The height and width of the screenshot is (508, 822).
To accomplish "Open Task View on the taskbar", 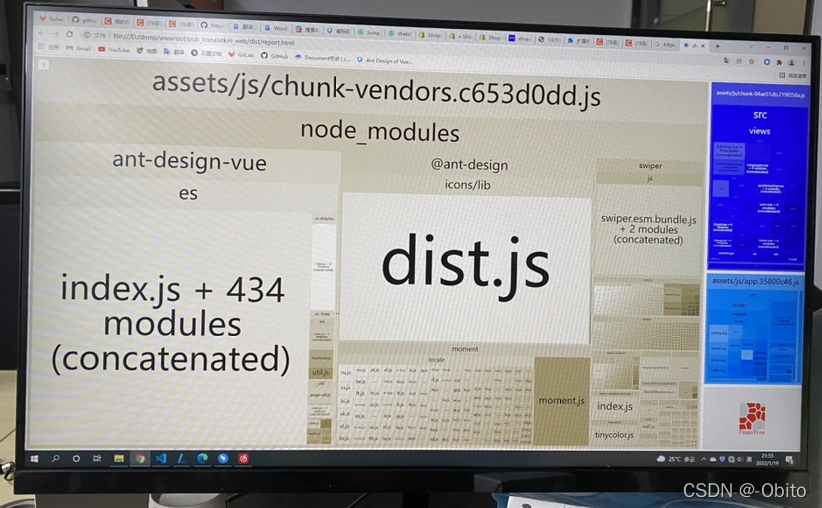I will pyautogui.click(x=97, y=459).
